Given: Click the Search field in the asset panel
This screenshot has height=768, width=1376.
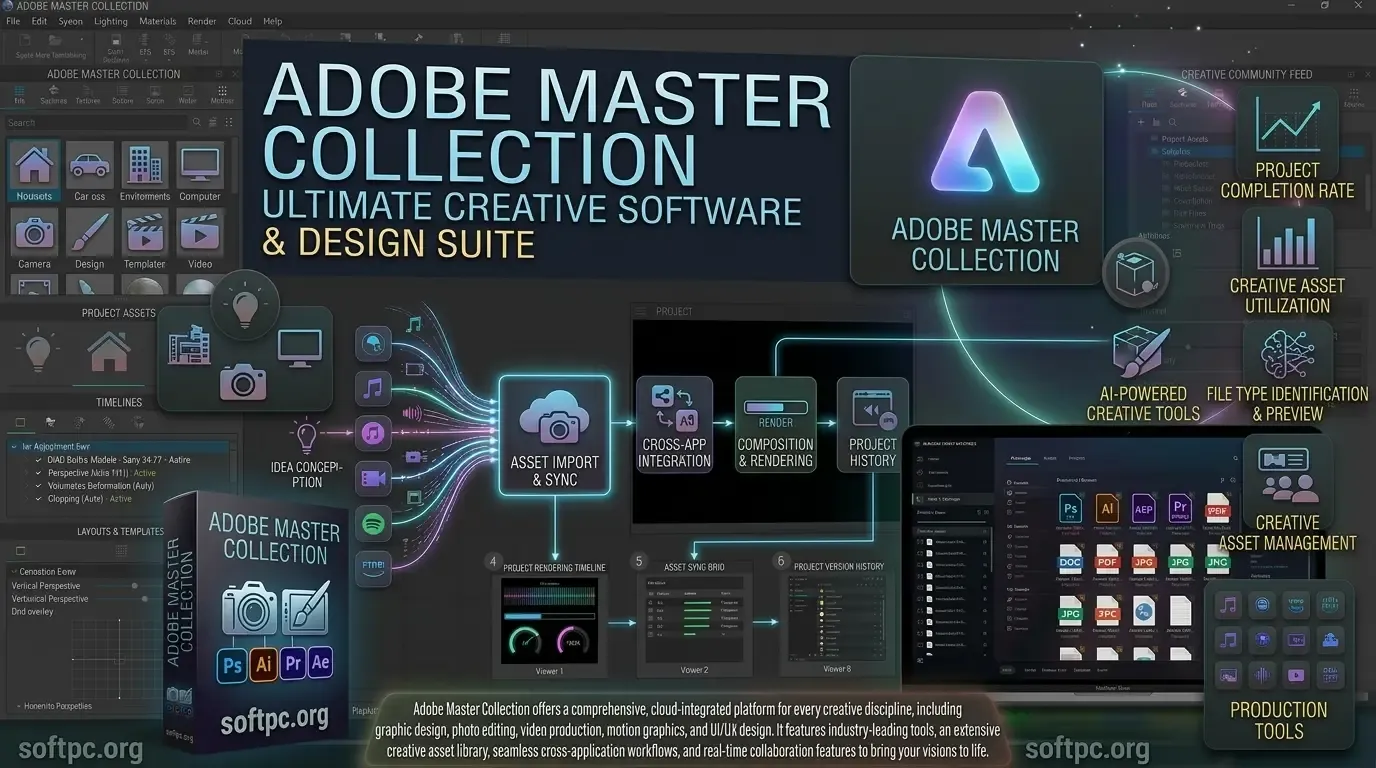Looking at the screenshot, I should point(95,122).
